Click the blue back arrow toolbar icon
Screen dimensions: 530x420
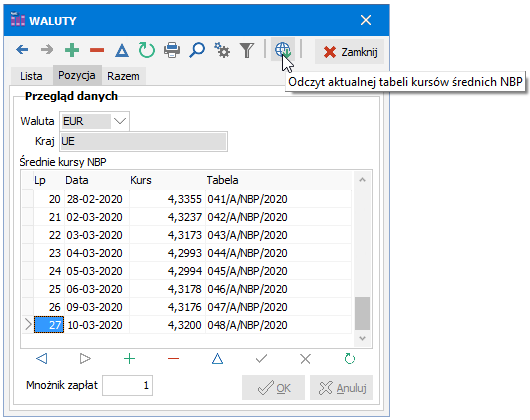pyautogui.click(x=22, y=50)
